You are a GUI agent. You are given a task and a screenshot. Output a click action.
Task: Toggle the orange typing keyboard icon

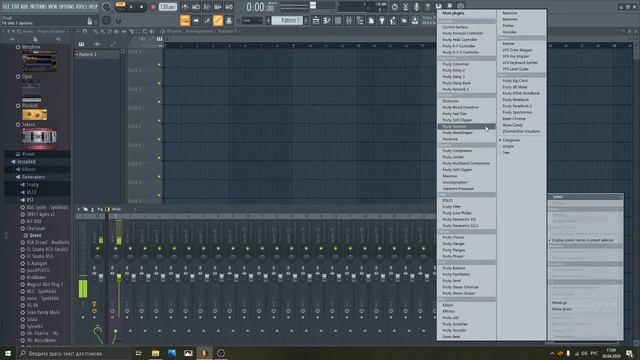pyautogui.click(x=185, y=20)
